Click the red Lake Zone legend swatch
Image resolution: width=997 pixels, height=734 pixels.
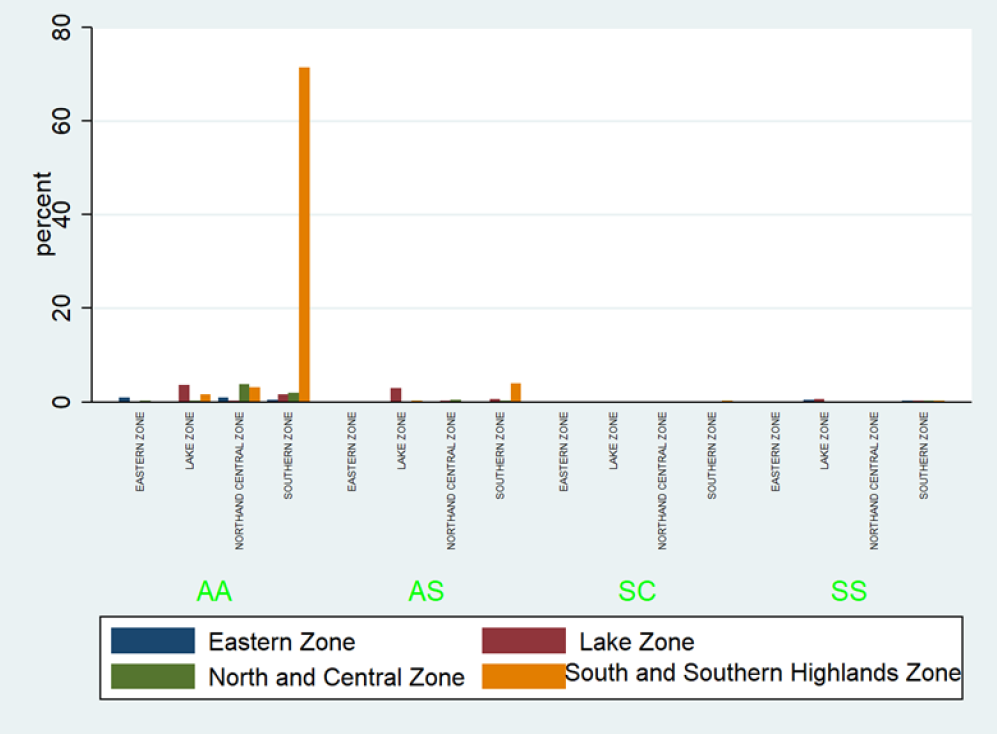click(x=523, y=641)
